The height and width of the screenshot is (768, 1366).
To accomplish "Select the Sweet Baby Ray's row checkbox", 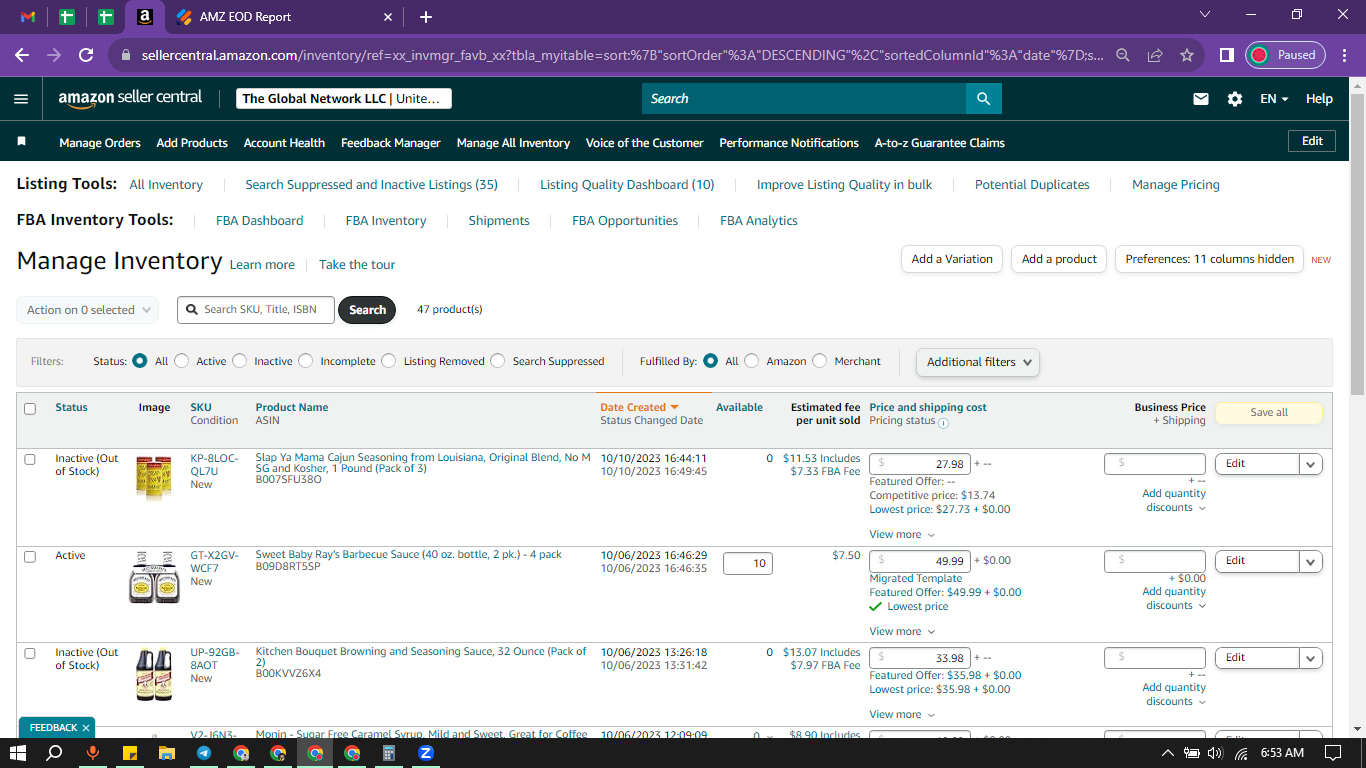I will click(30, 556).
